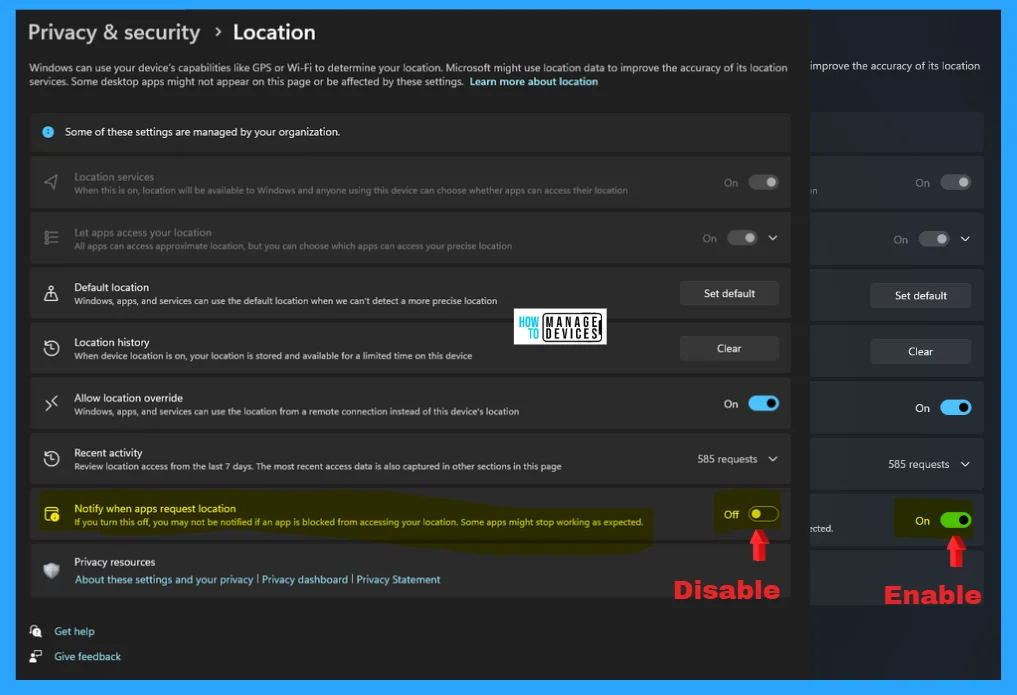Viewport: 1017px width, 695px height.
Task: Open Privacy dashboard link
Action: [305, 580]
